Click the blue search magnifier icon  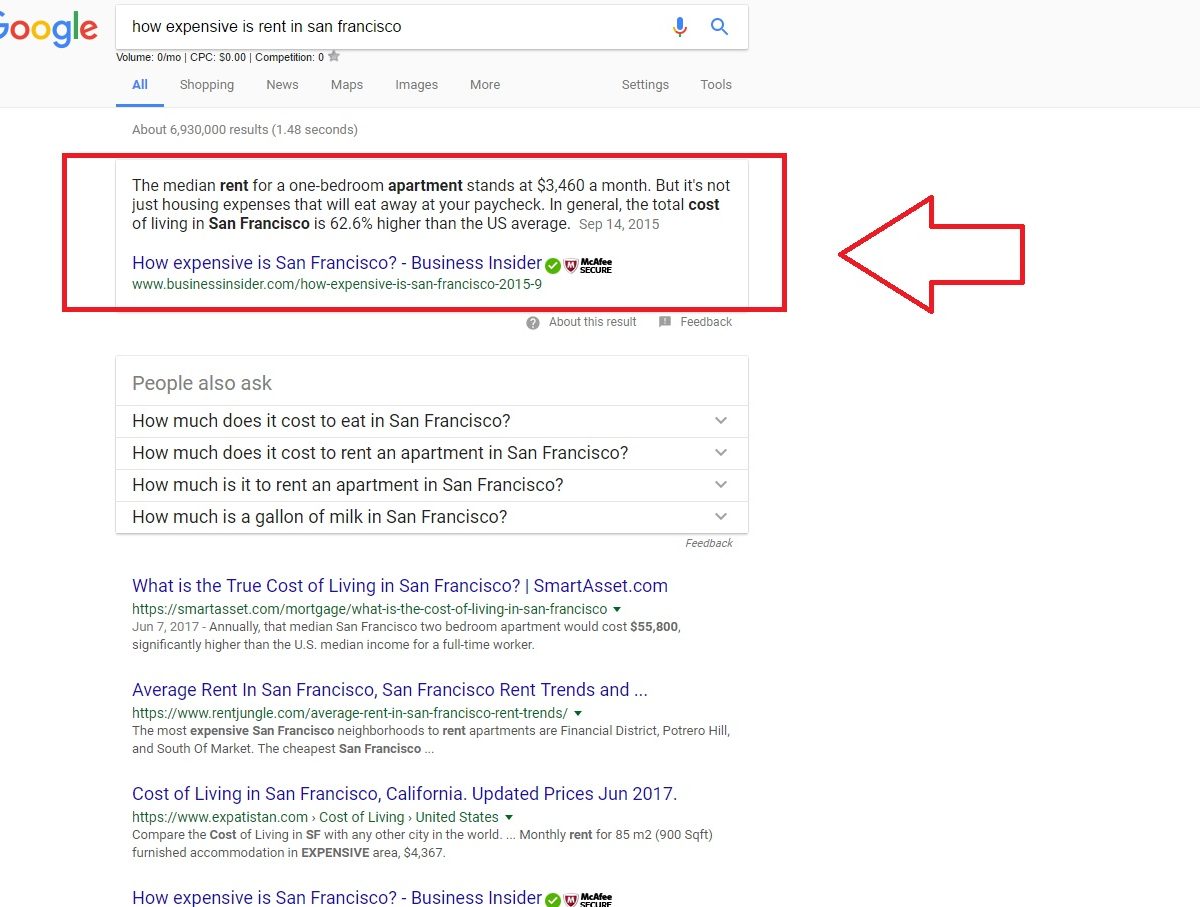click(x=719, y=27)
